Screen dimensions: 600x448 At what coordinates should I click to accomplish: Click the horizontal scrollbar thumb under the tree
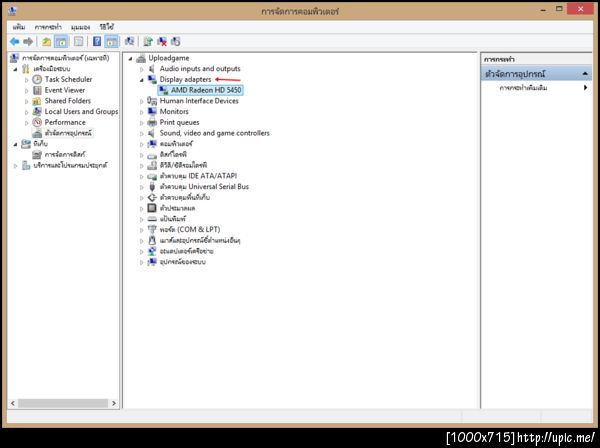pyautogui.click(x=63, y=403)
